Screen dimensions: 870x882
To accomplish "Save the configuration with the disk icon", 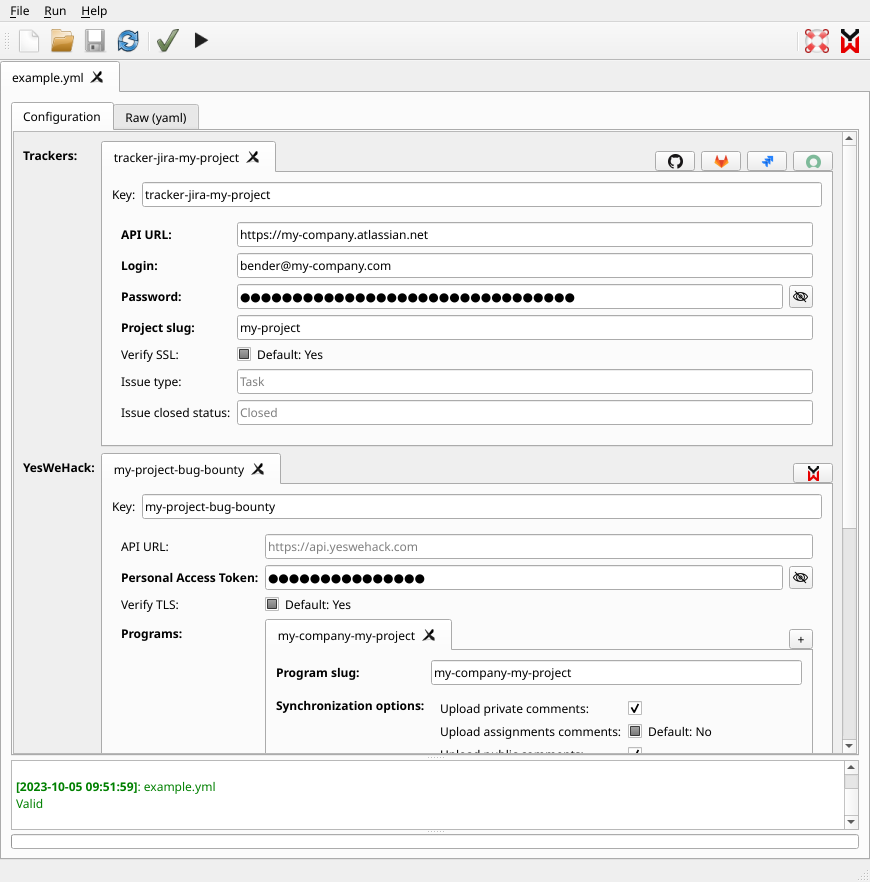I will click(94, 40).
